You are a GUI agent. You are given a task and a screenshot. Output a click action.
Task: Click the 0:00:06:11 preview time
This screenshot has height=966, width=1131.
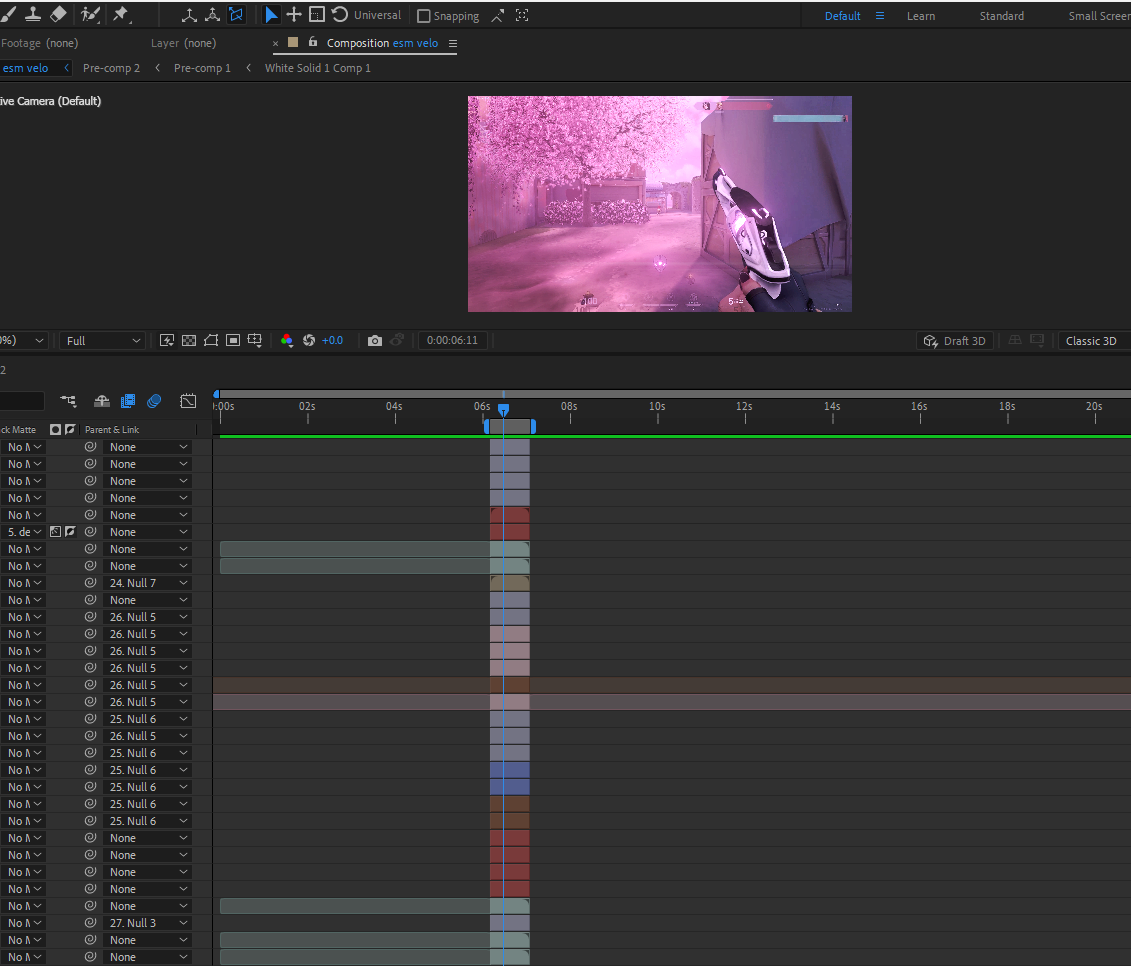click(x=452, y=341)
